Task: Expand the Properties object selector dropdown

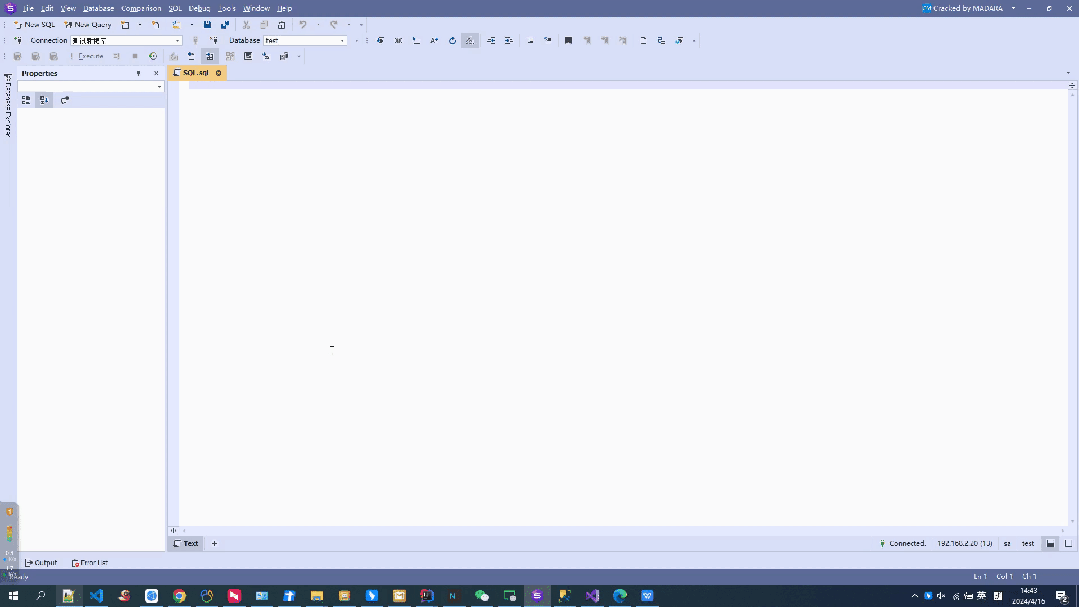Action: pos(159,87)
